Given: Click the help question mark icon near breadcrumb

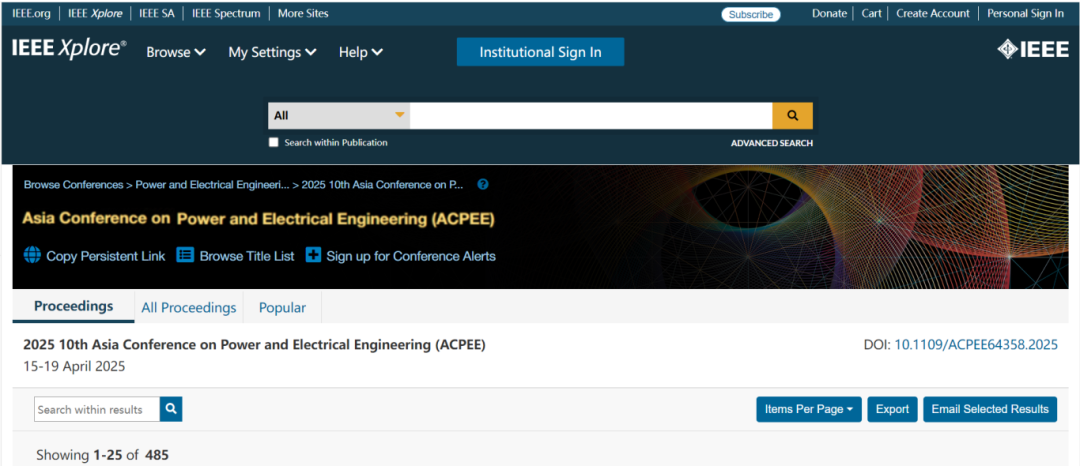Looking at the screenshot, I should coord(483,184).
